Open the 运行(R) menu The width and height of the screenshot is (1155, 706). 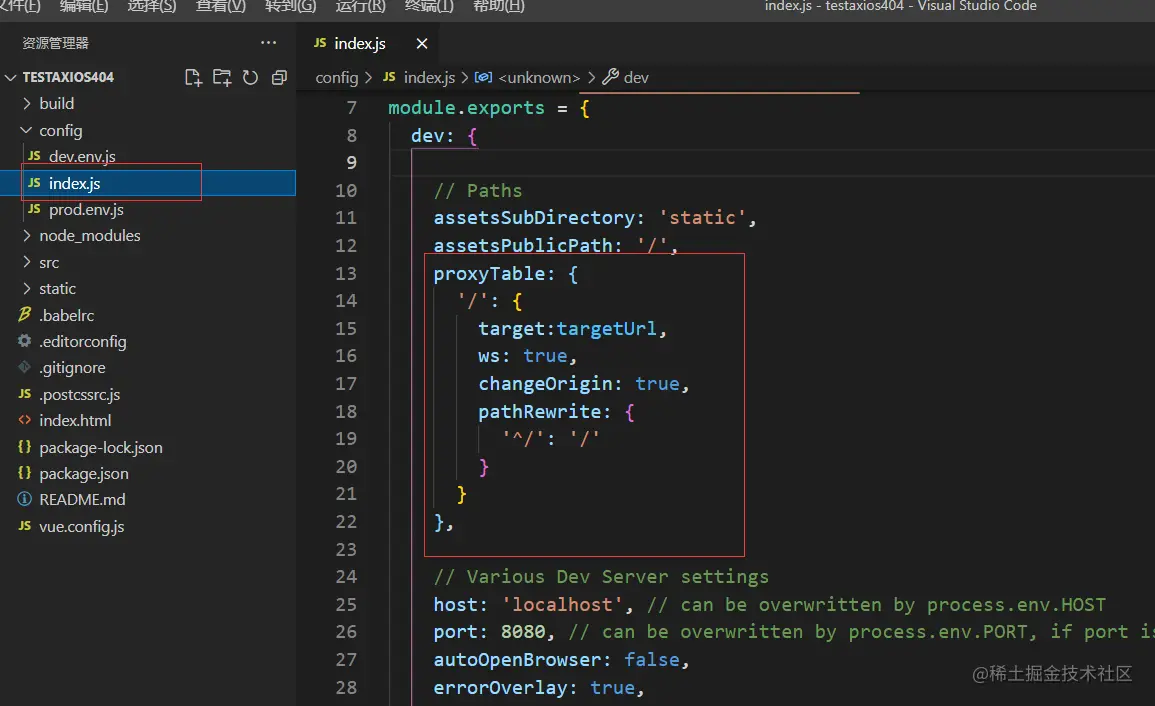click(360, 6)
